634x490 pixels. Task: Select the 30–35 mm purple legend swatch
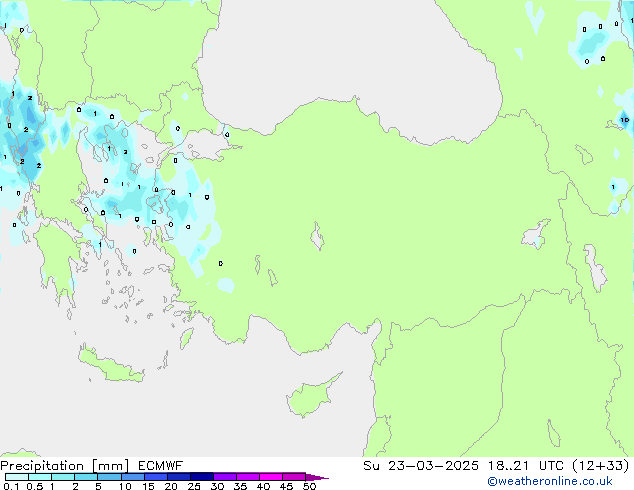click(x=224, y=477)
